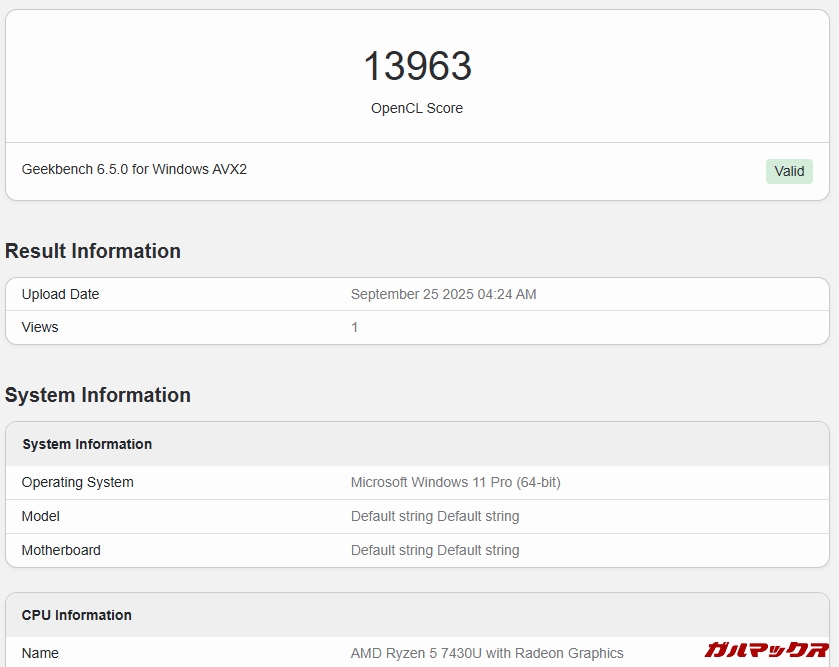Screen dimensions: 839x667
Task: Select Microsoft Windows 11 Pro (64-bit) value
Action: [456, 482]
